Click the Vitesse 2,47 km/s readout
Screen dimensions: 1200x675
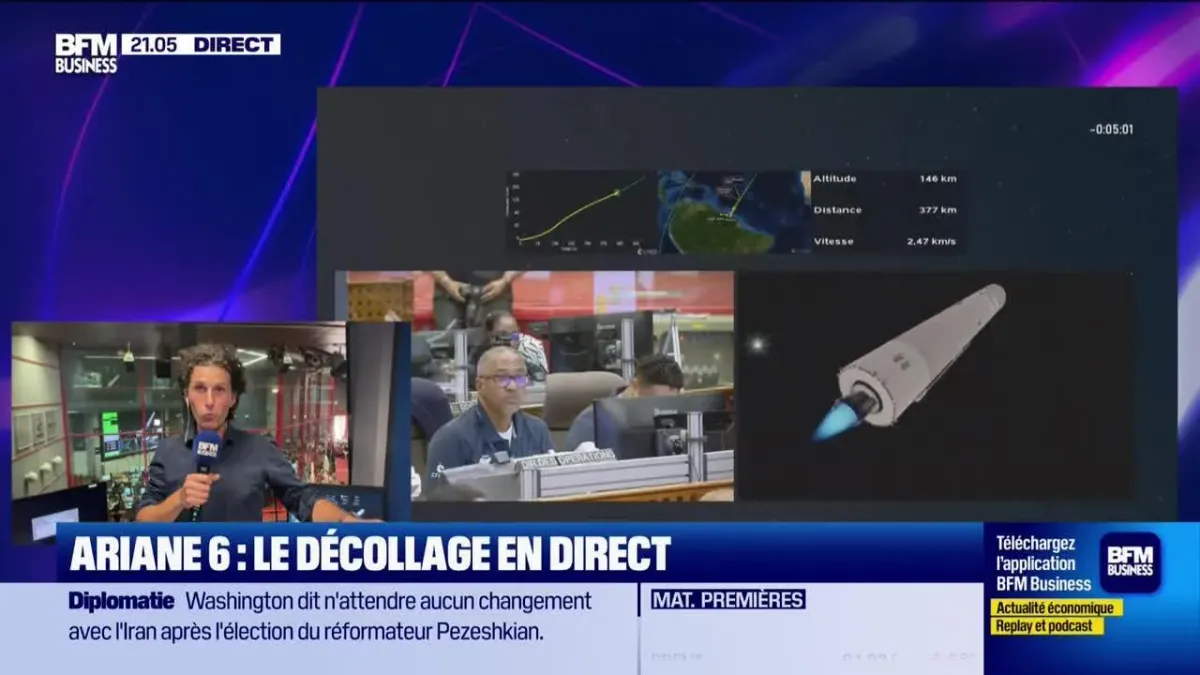click(885, 241)
